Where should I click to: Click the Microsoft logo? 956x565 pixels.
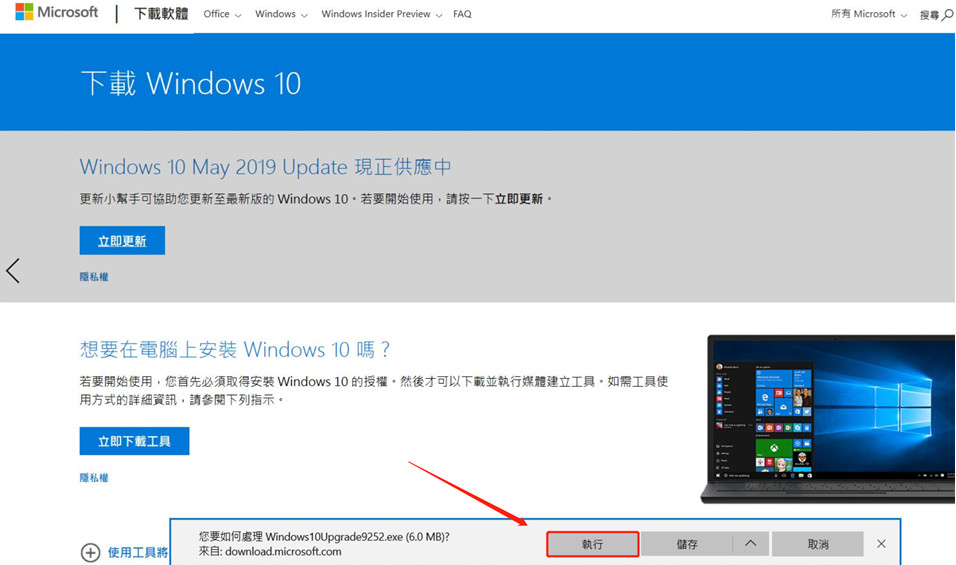point(57,12)
